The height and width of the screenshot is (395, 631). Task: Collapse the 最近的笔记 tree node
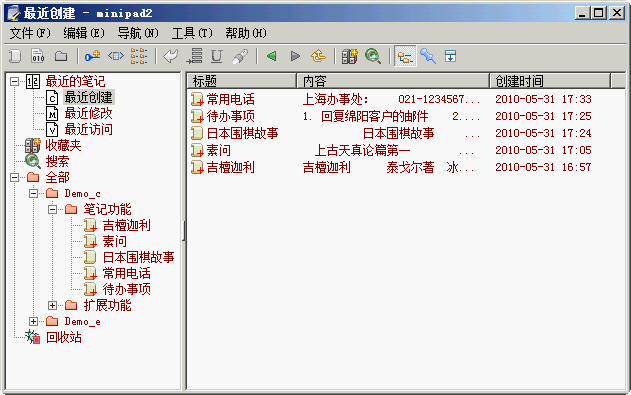coord(14,82)
